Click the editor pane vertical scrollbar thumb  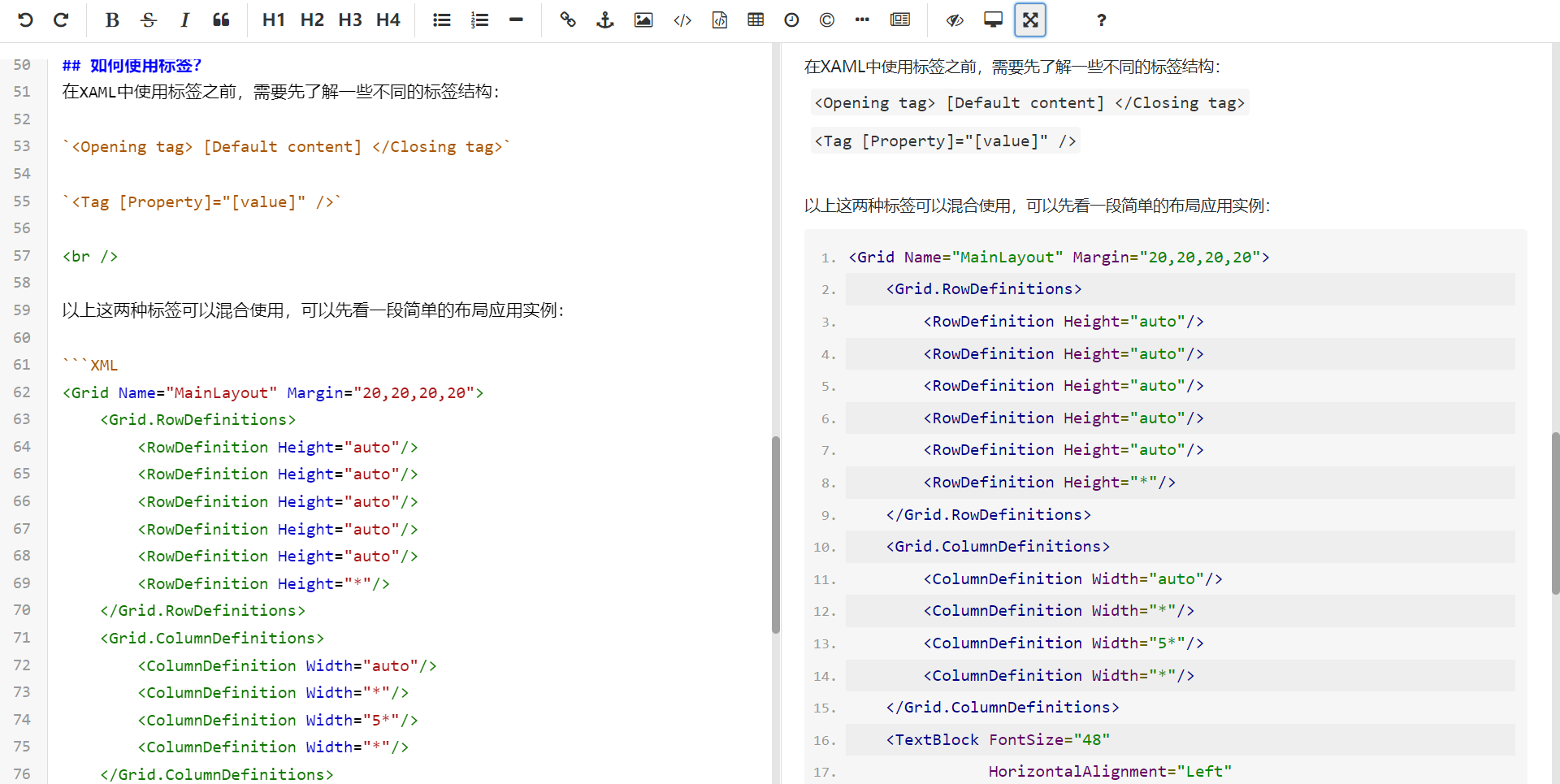tap(776, 535)
